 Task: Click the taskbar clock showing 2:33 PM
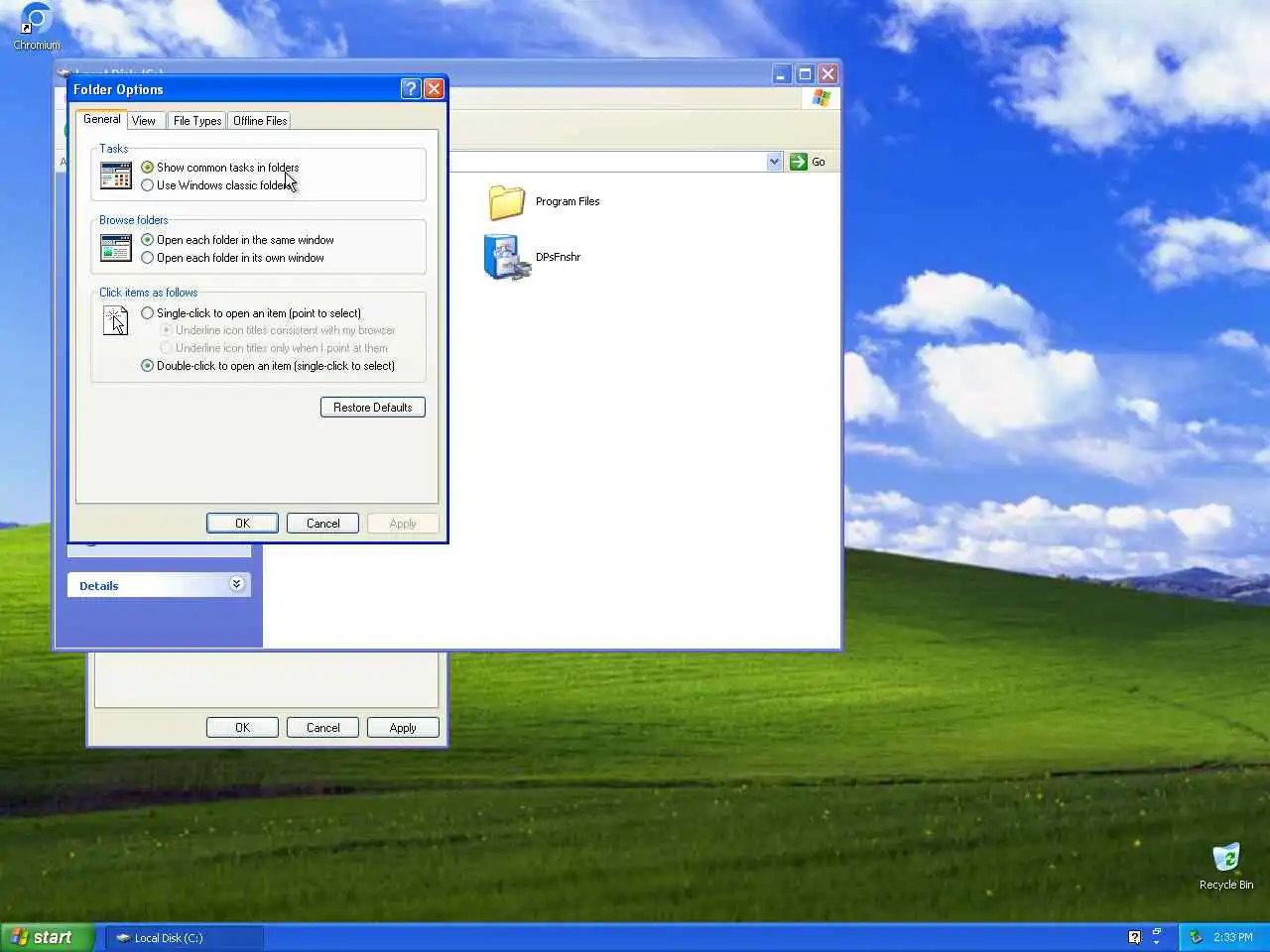[1232, 937]
